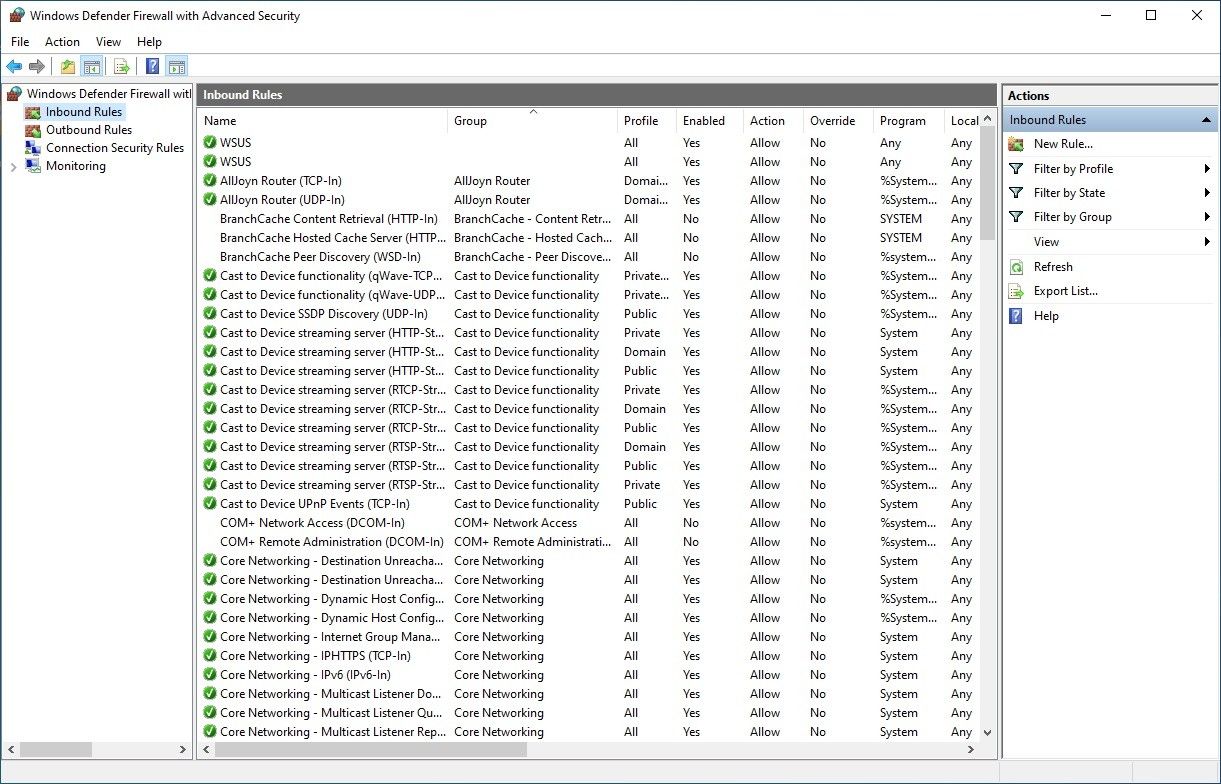Image resolution: width=1221 pixels, height=784 pixels.
Task: Click green check of Cast to Device SSDP Discovery
Action: pyautogui.click(x=210, y=314)
